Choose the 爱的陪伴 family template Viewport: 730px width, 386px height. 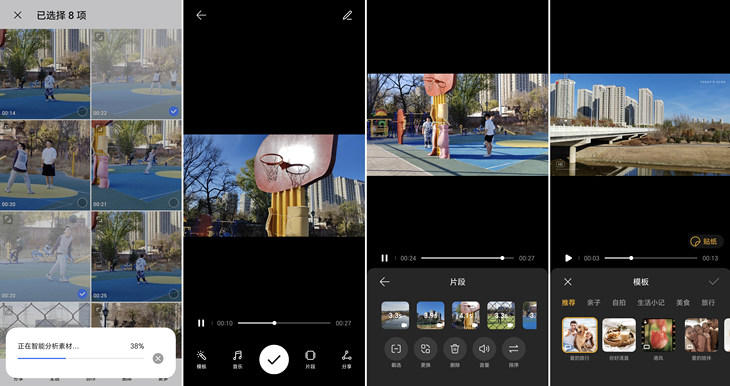click(701, 335)
